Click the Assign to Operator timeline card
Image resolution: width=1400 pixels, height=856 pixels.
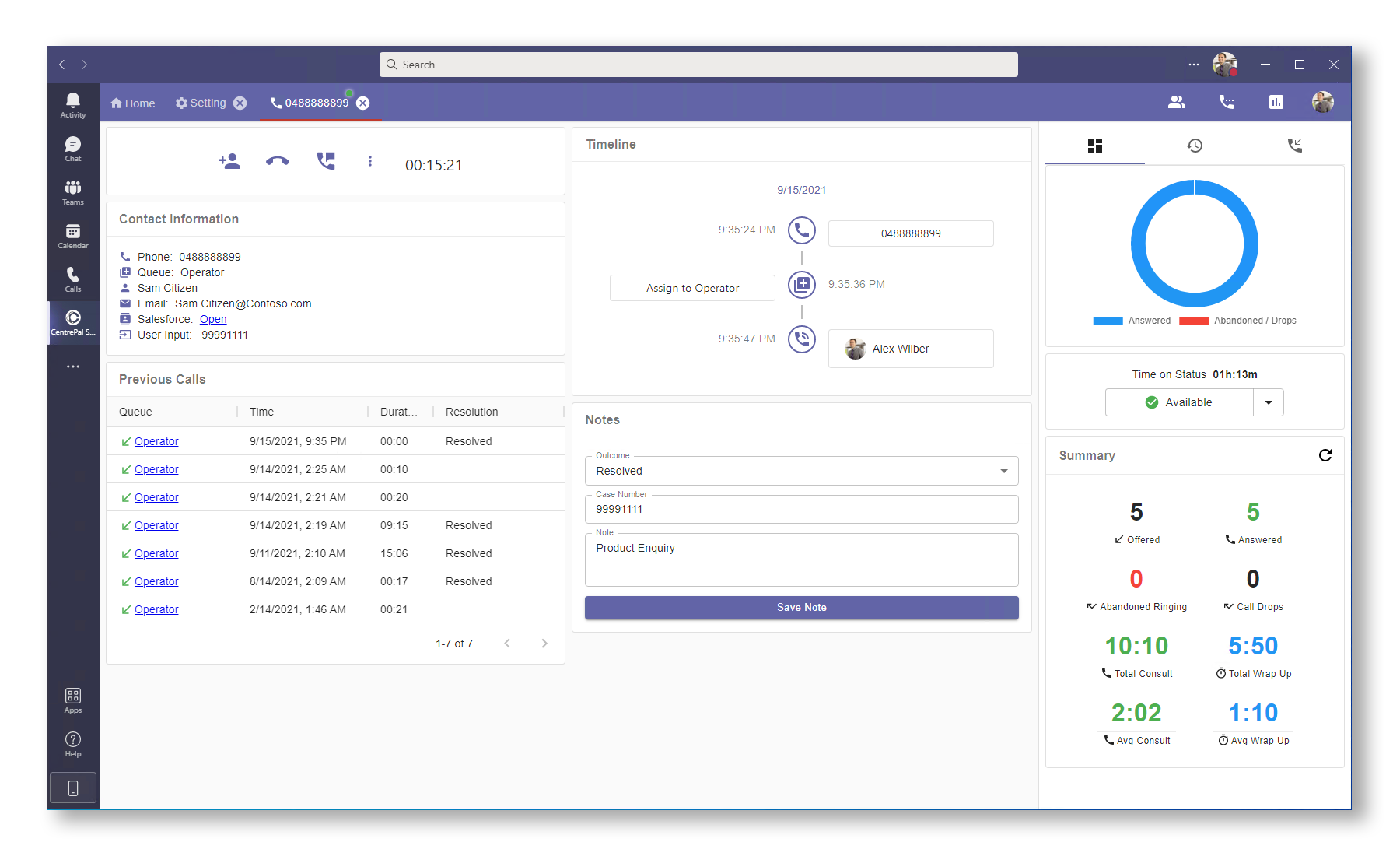click(692, 288)
